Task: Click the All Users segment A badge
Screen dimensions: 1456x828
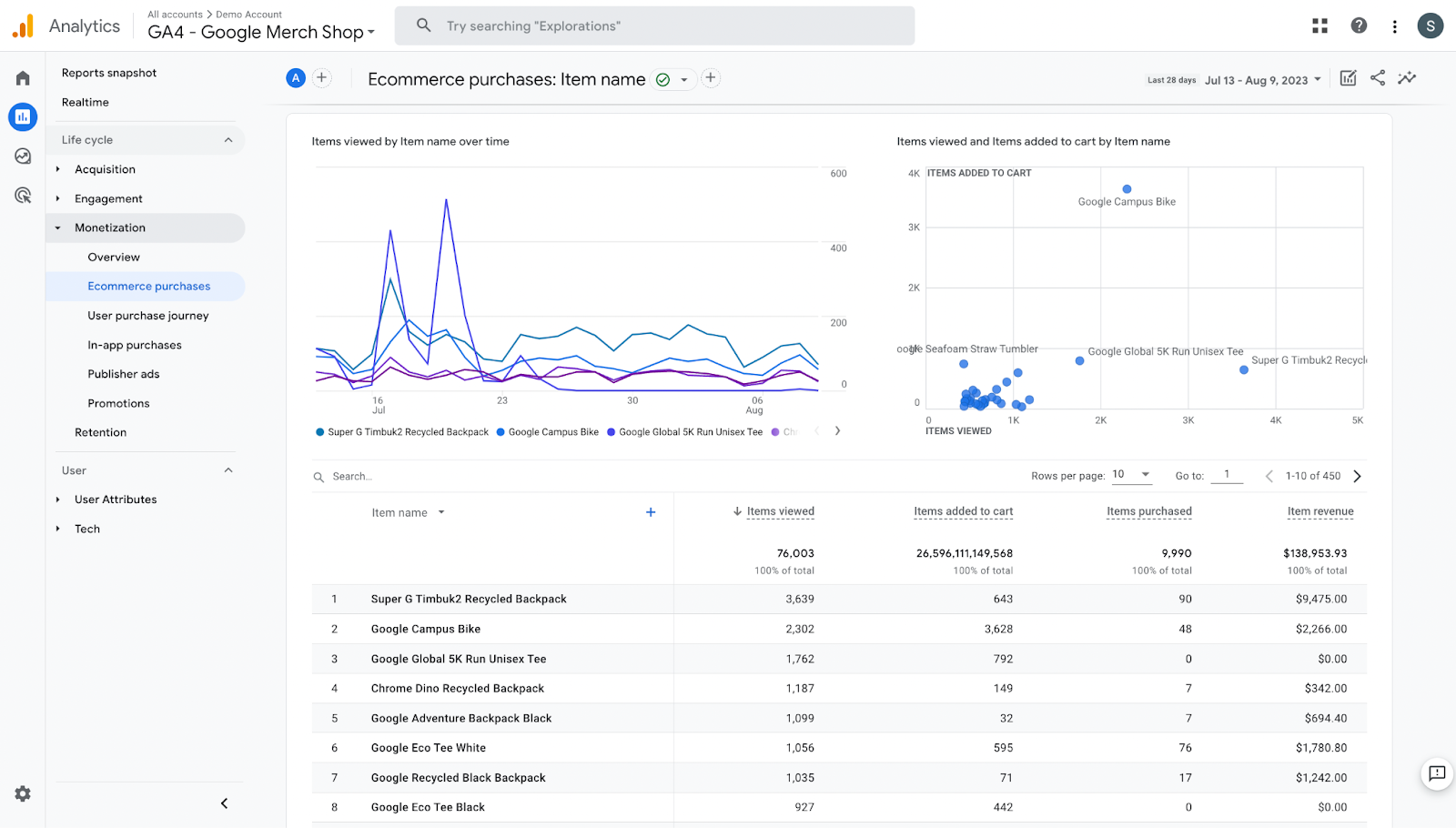Action: click(x=296, y=78)
